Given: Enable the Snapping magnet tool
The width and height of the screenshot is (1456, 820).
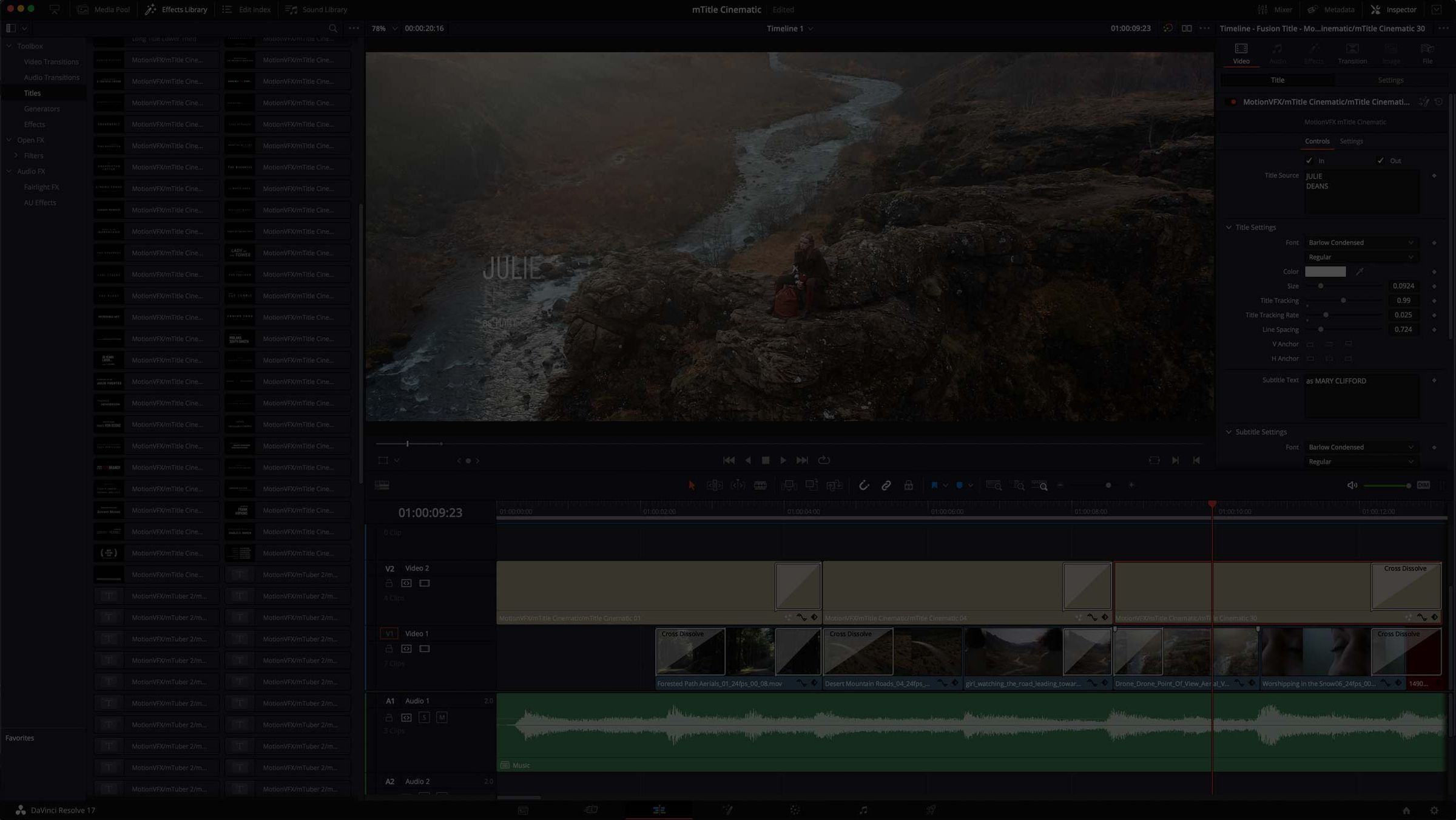Looking at the screenshot, I should click(x=864, y=485).
